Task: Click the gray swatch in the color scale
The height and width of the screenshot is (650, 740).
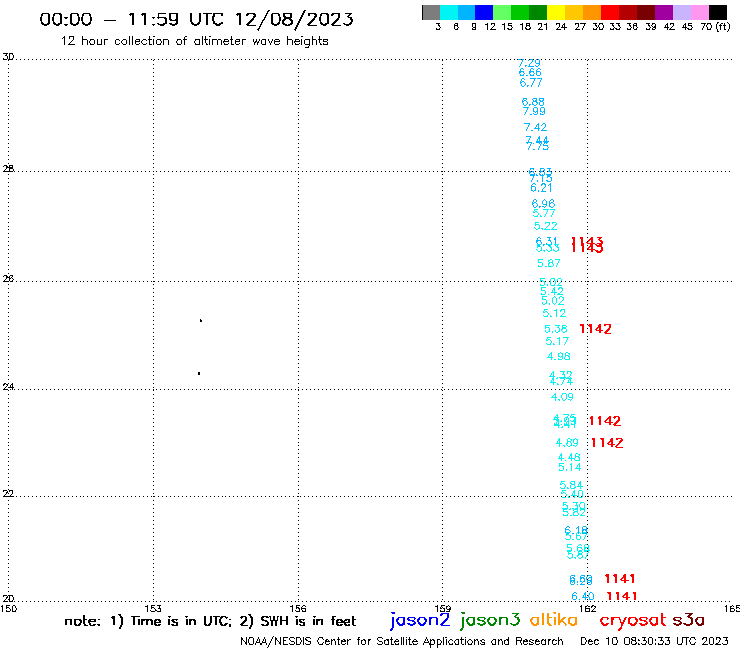Action: [431, 12]
